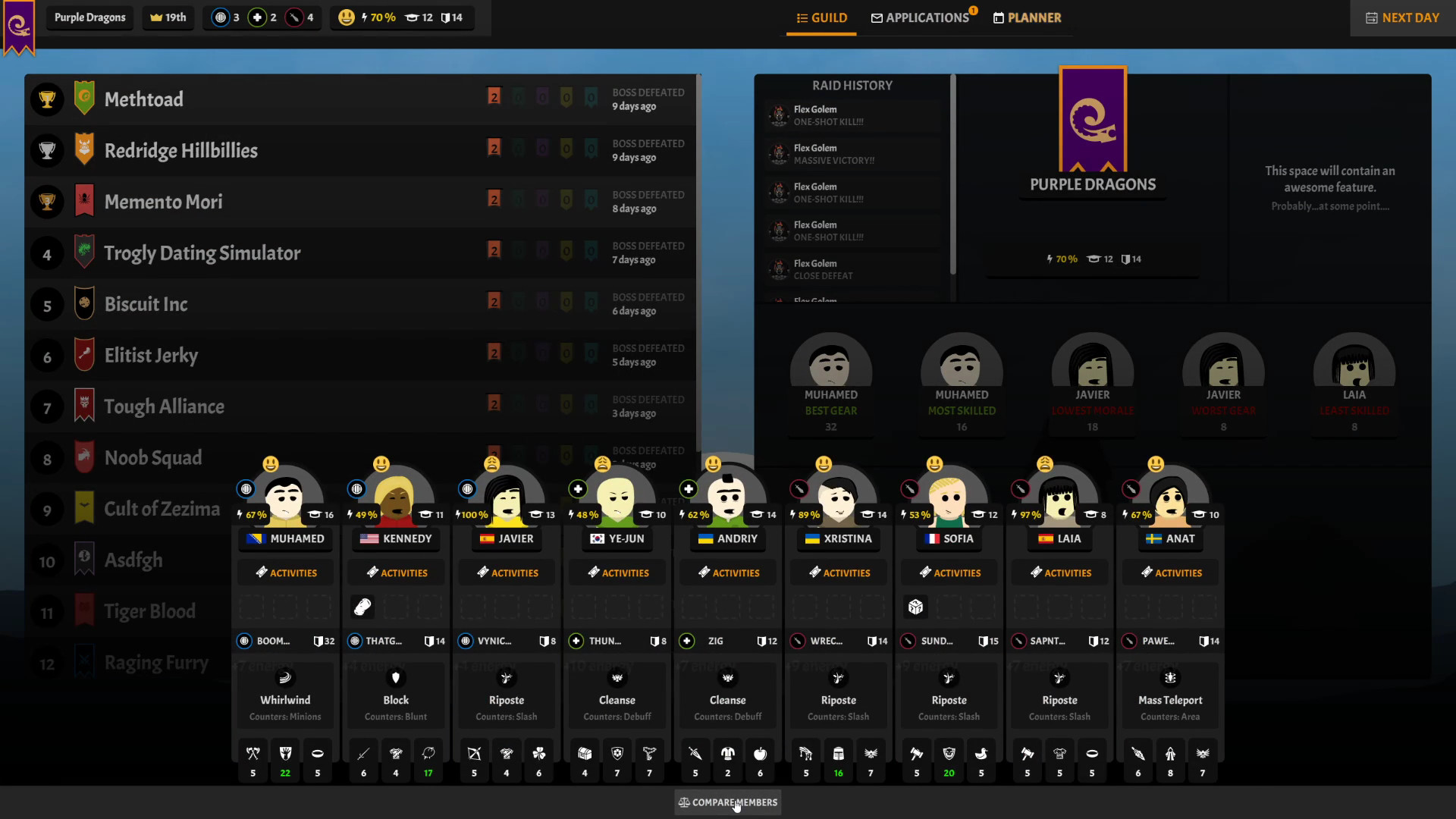
Task: Select the GUILD tab
Action: click(821, 17)
